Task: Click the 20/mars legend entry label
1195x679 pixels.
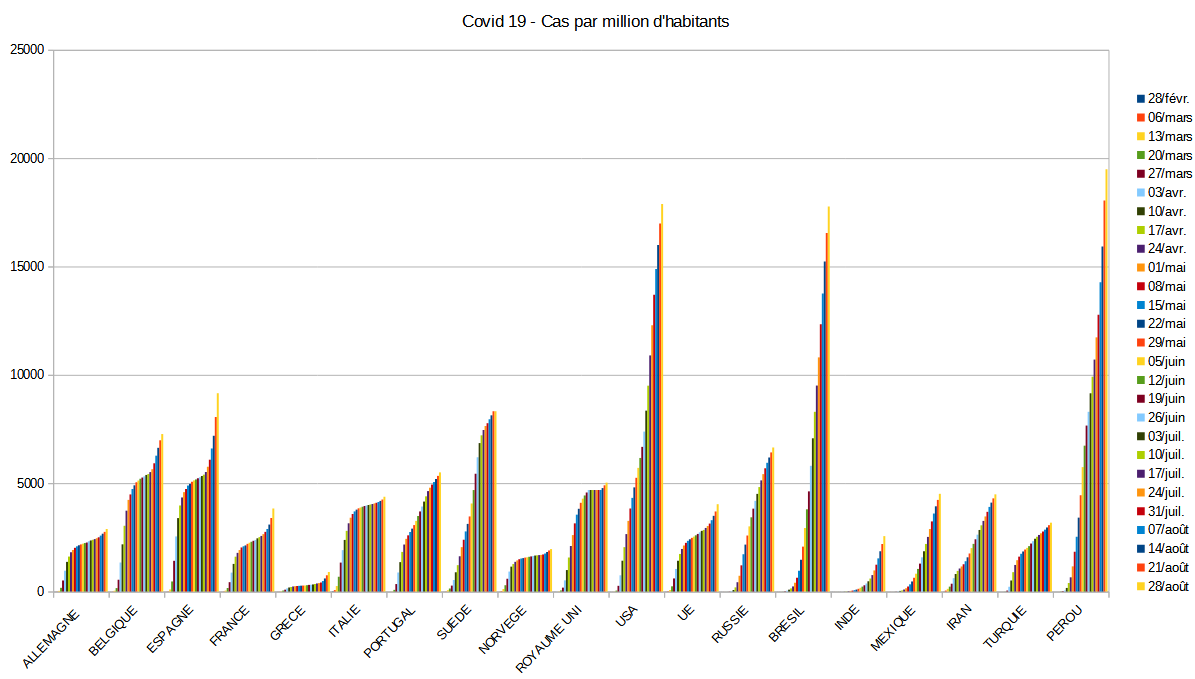Action: [1170, 155]
